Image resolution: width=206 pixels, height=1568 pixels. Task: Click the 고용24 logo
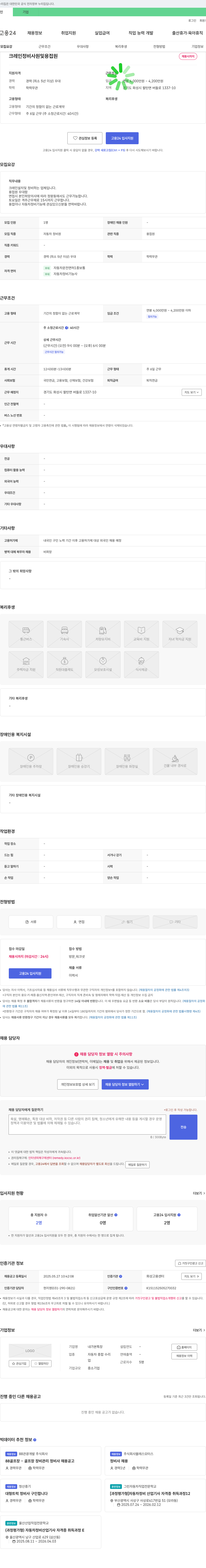click(8, 33)
